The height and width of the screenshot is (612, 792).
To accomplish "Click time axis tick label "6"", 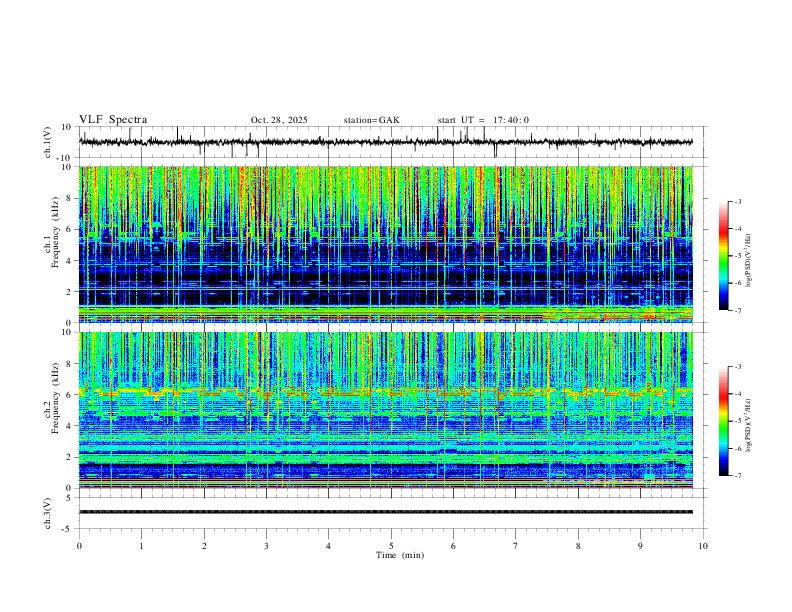I will [x=453, y=546].
